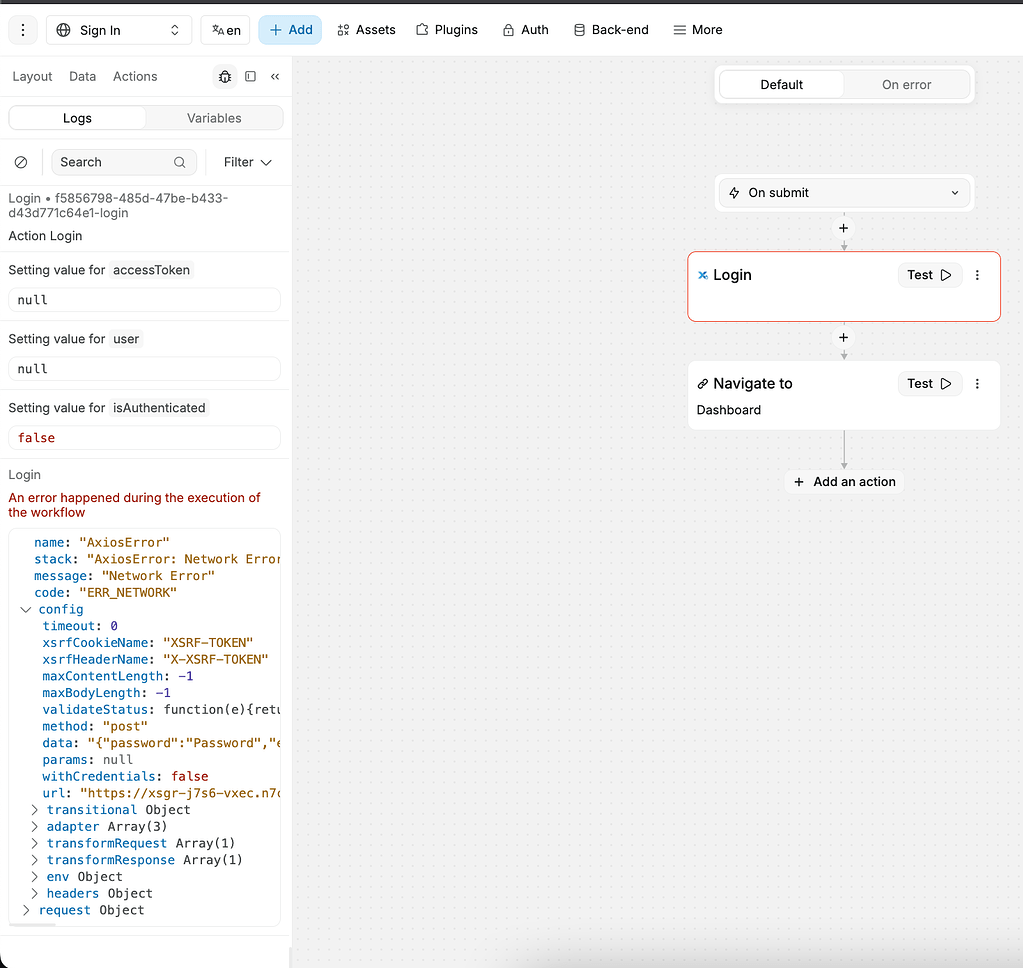The width and height of the screenshot is (1023, 968).
Task: Switch to the On error branch
Action: (906, 84)
